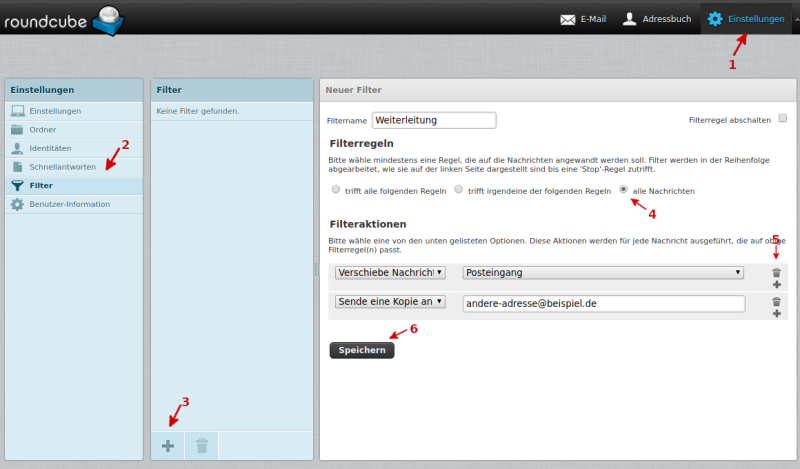
Task: Select 'trifft irgendeine der folgenden Regeln' option
Action: 459,189
